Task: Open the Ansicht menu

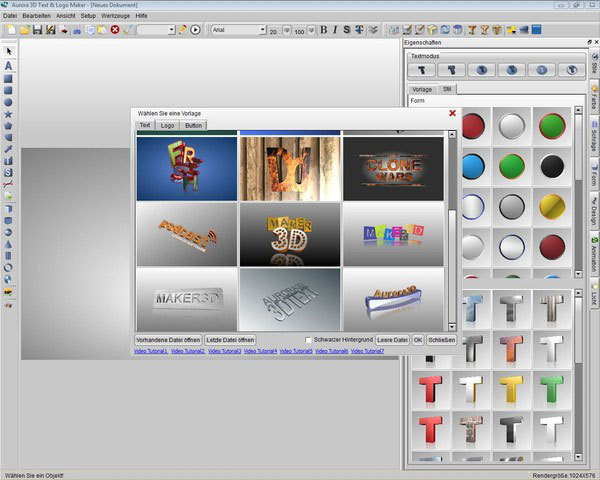Action: pyautogui.click(x=65, y=16)
